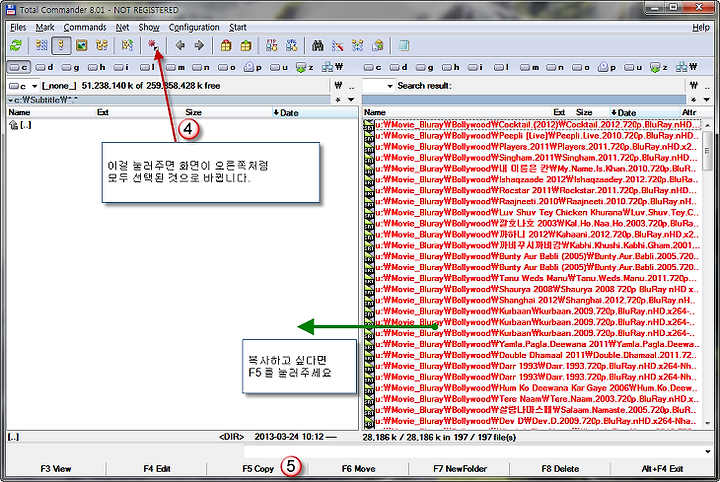Go back with the left arrow icon
The image size is (720, 482).
pos(180,45)
